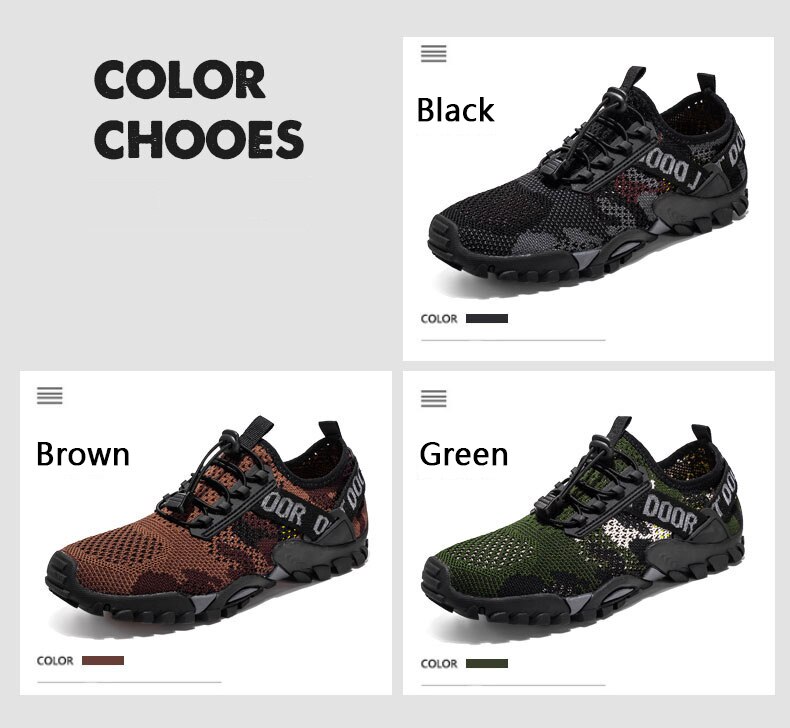Click the COLOR label under brown shoe
Viewport: 790px width, 728px height.
click(55, 660)
